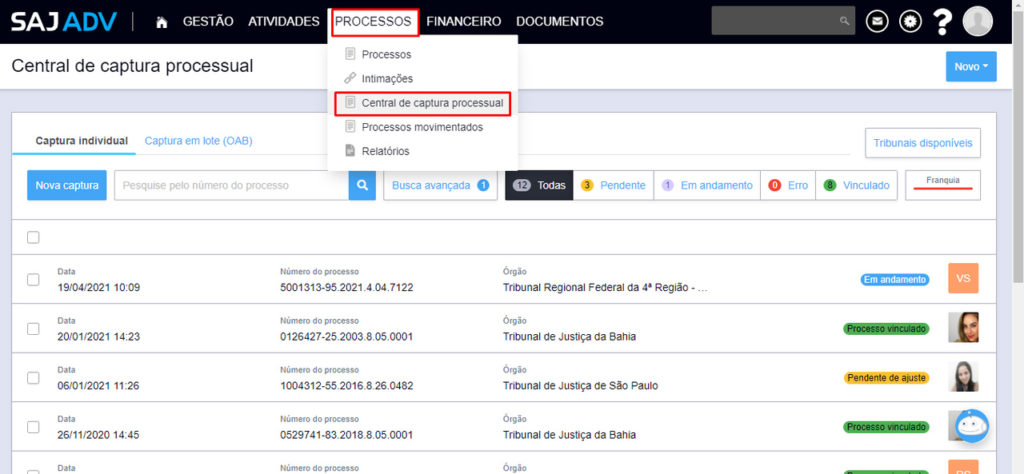Open the mail messages icon

(x=877, y=22)
